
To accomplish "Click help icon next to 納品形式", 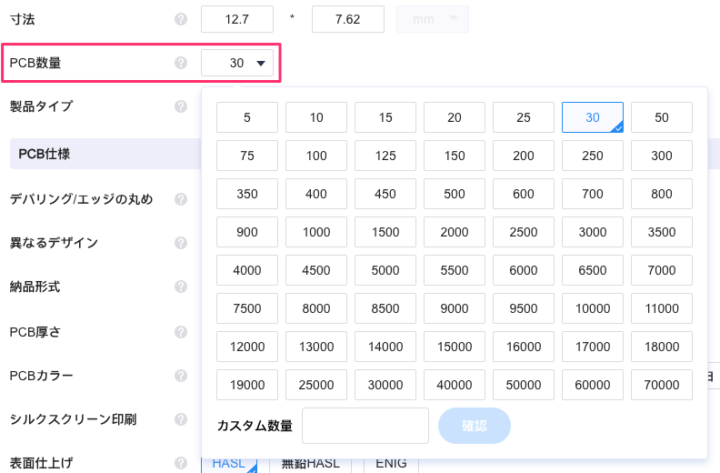I will 181,287.
